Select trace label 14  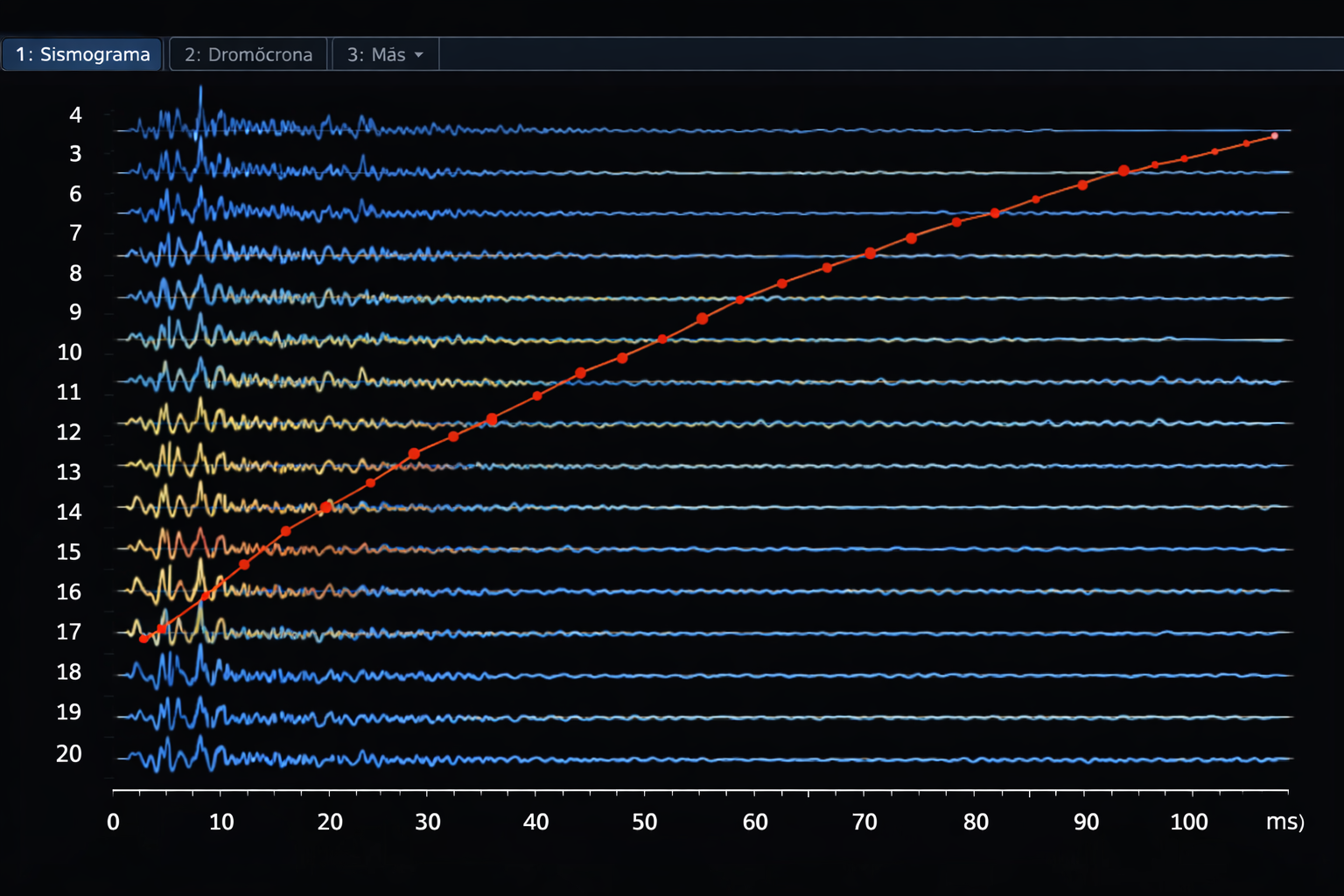coord(69,511)
